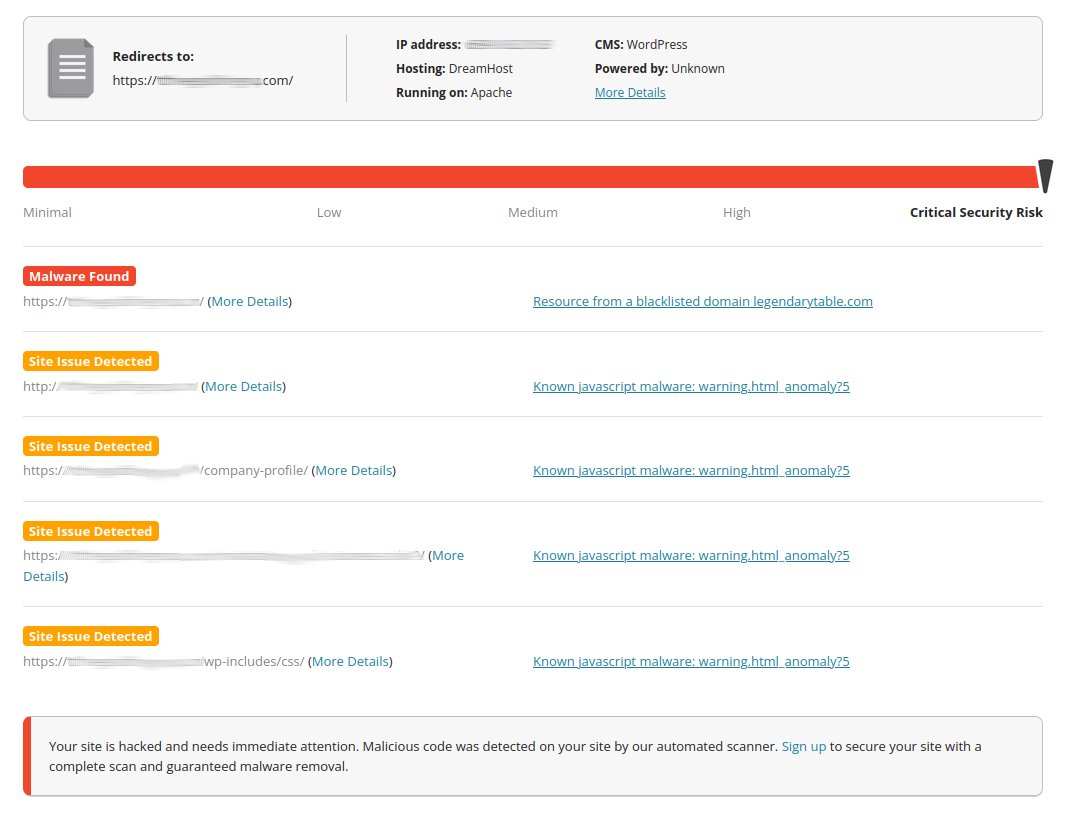Click the fourth "Site Issue Detected" badge
Screen dimensions: 1069x813
(90, 531)
